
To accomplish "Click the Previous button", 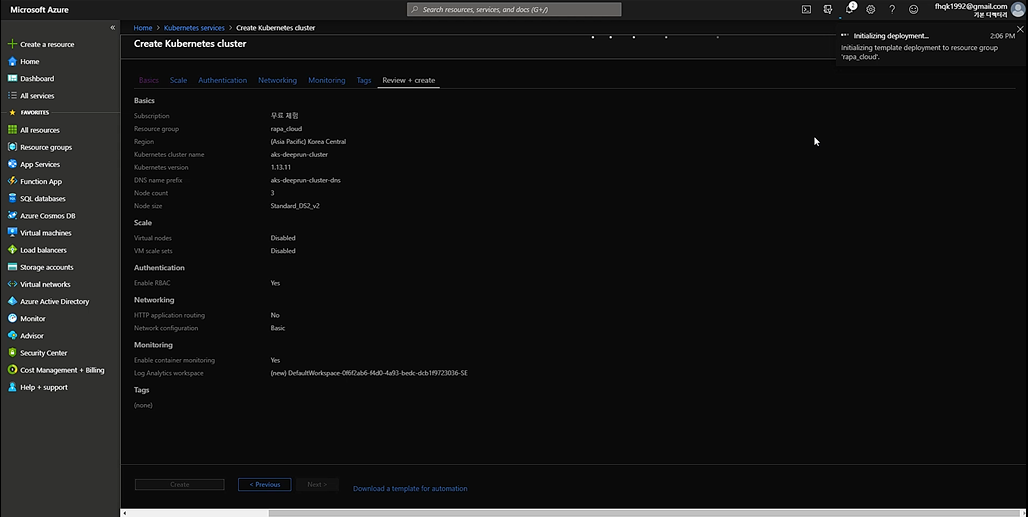I will click(x=265, y=484).
